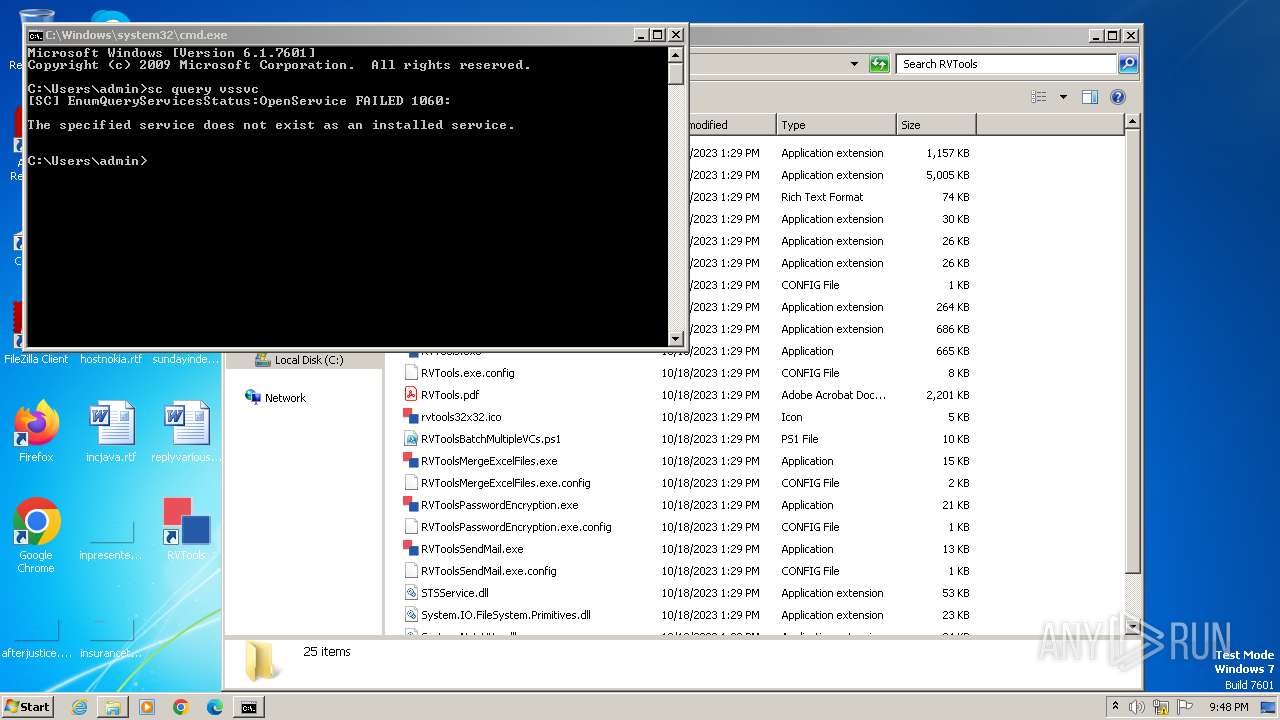Image resolution: width=1280 pixels, height=720 pixels.
Task: Select RVToolsSendMail.exe.config file
Action: 488,571
